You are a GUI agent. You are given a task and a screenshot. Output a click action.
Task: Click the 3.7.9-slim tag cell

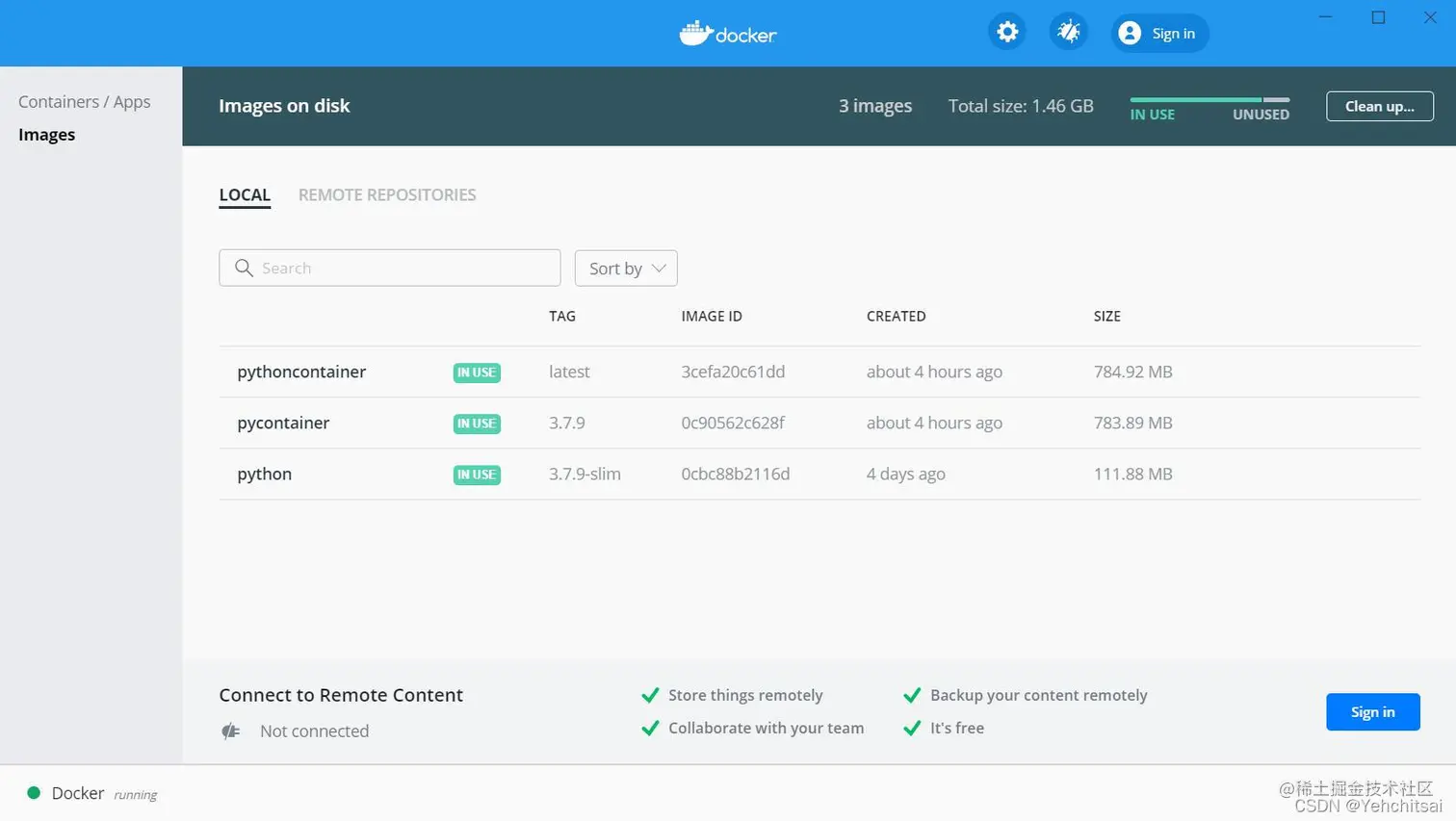(585, 474)
